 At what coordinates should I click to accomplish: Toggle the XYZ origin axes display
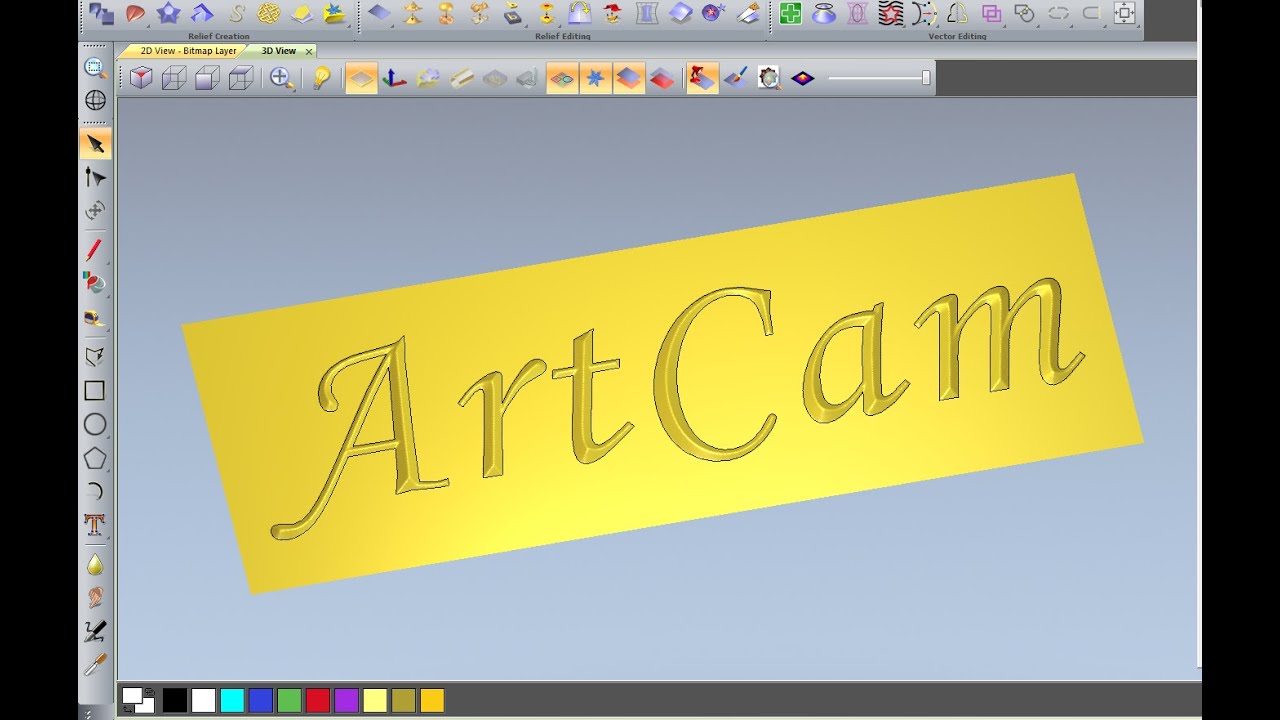(395, 78)
